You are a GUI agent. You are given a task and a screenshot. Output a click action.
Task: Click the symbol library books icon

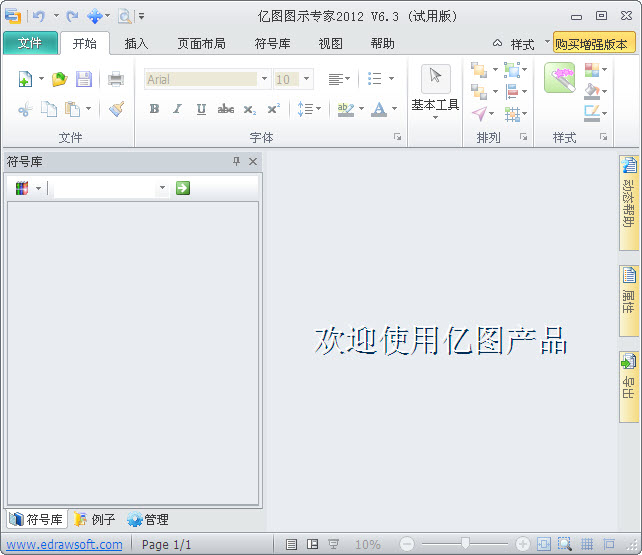click(22, 188)
